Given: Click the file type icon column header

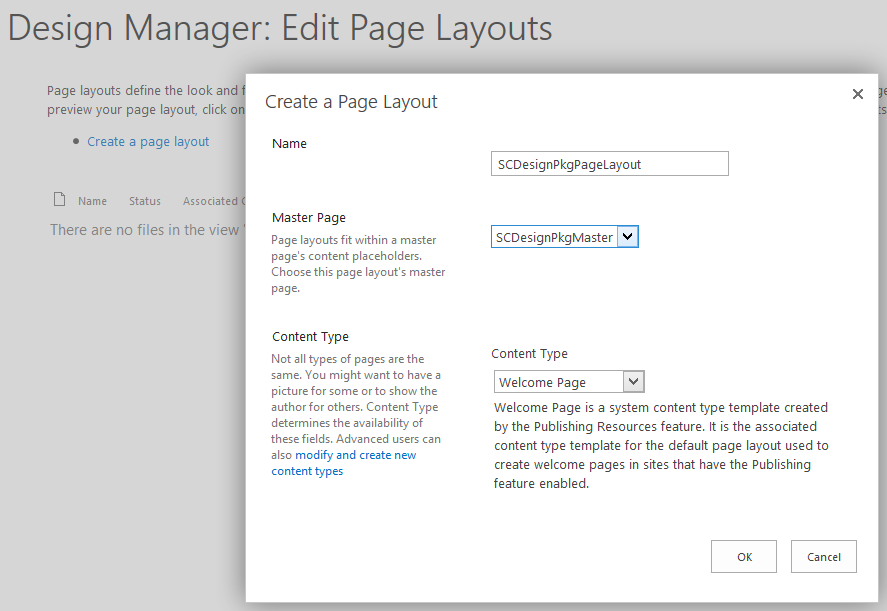Looking at the screenshot, I should point(60,199).
